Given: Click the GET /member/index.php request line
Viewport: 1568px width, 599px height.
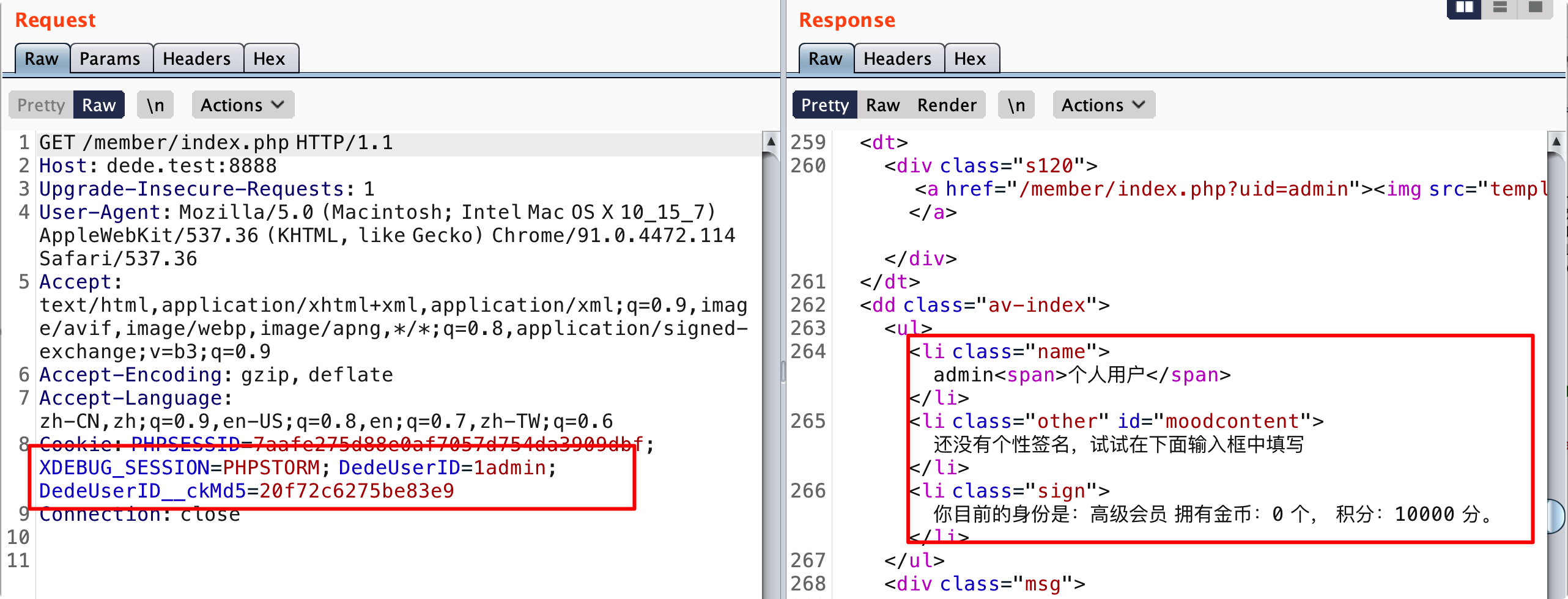Looking at the screenshot, I should click(216, 143).
